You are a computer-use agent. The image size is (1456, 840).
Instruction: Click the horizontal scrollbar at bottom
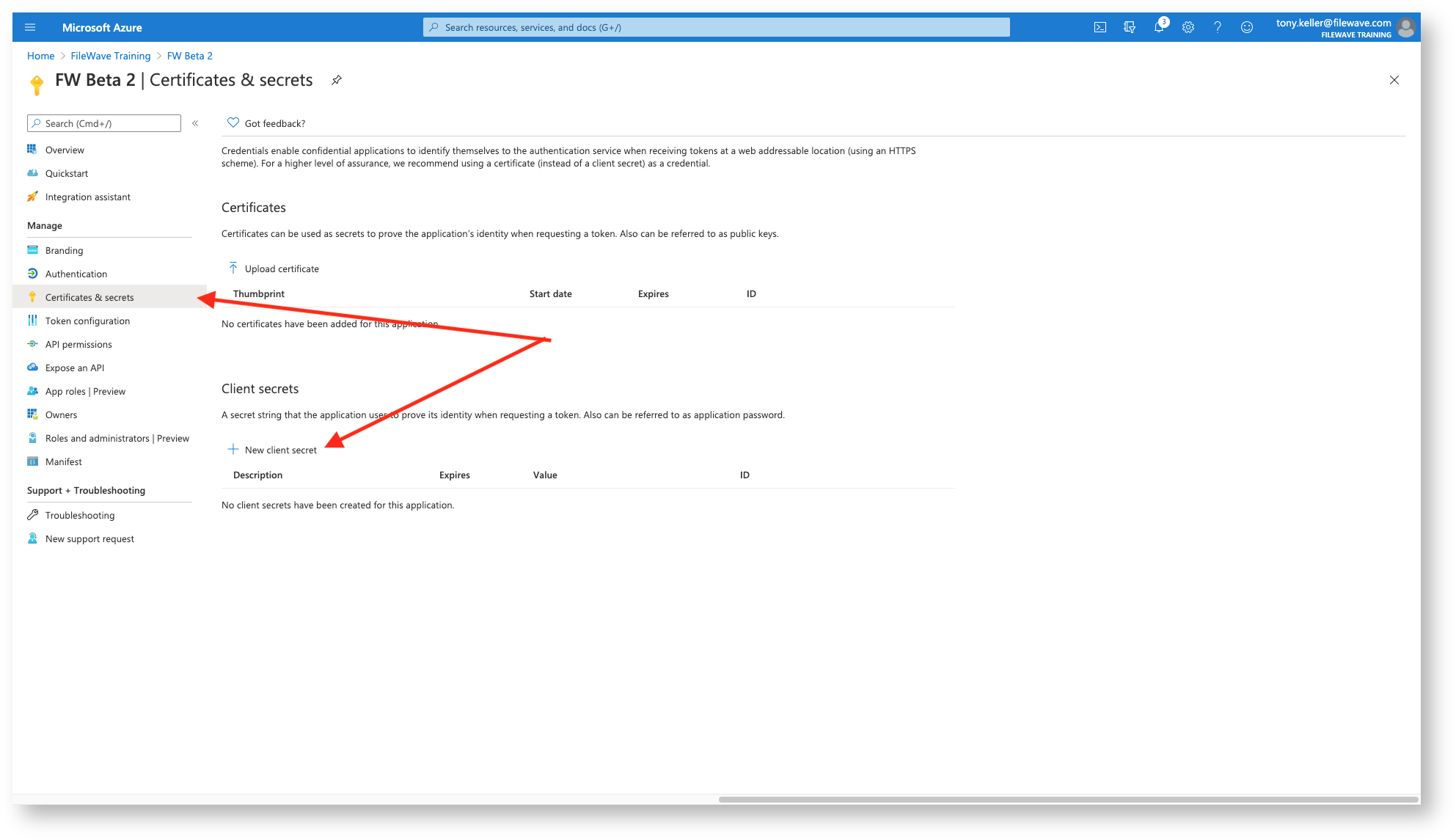tap(1068, 799)
